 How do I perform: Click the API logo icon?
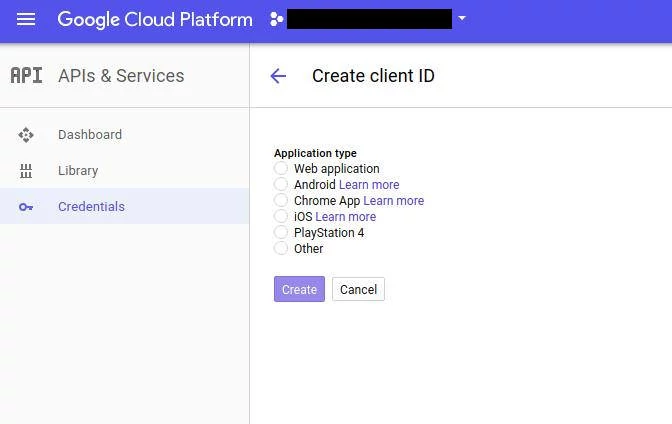(27, 75)
